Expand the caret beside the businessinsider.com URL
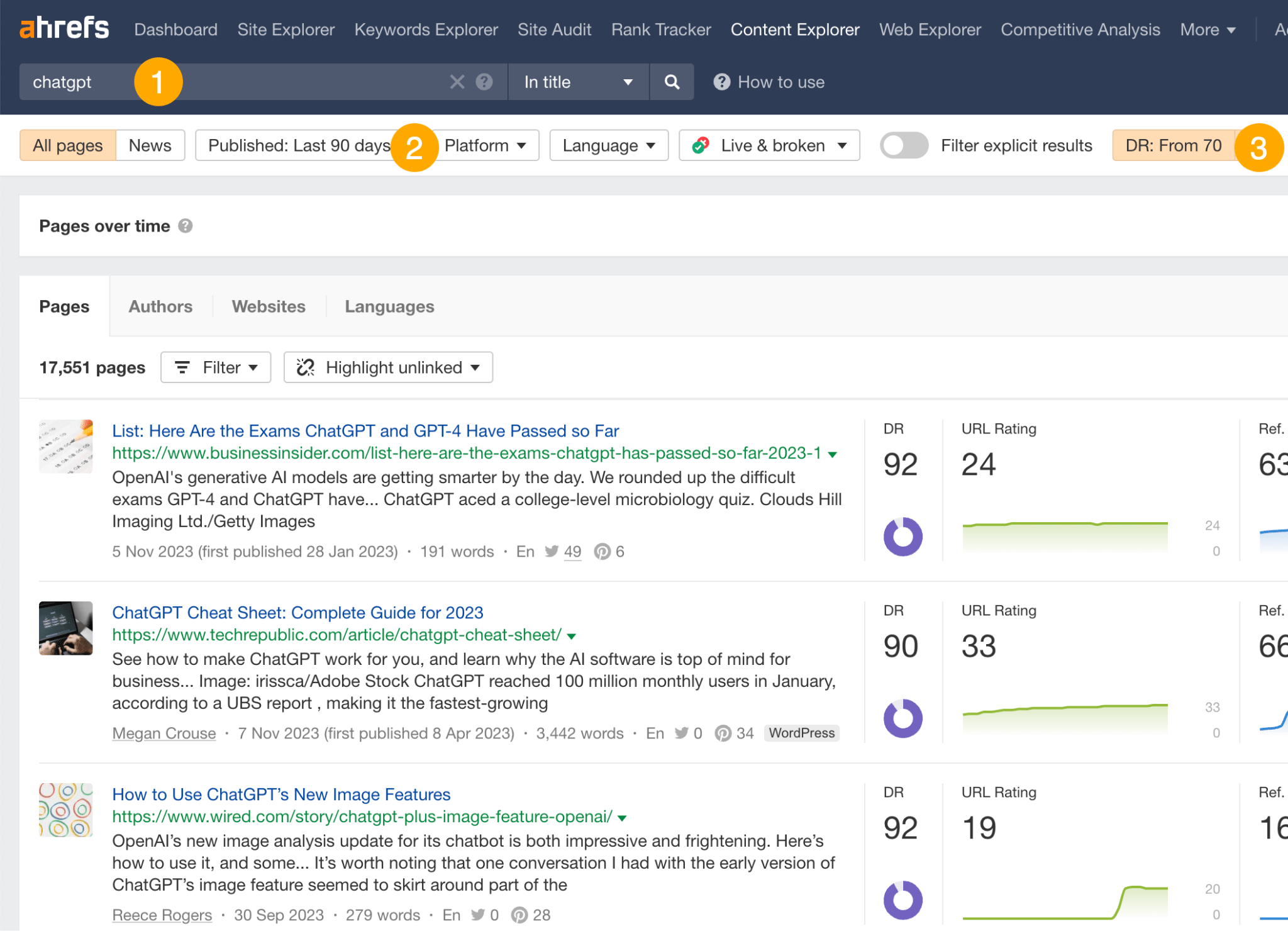This screenshot has width=1288, height=931. coord(832,454)
